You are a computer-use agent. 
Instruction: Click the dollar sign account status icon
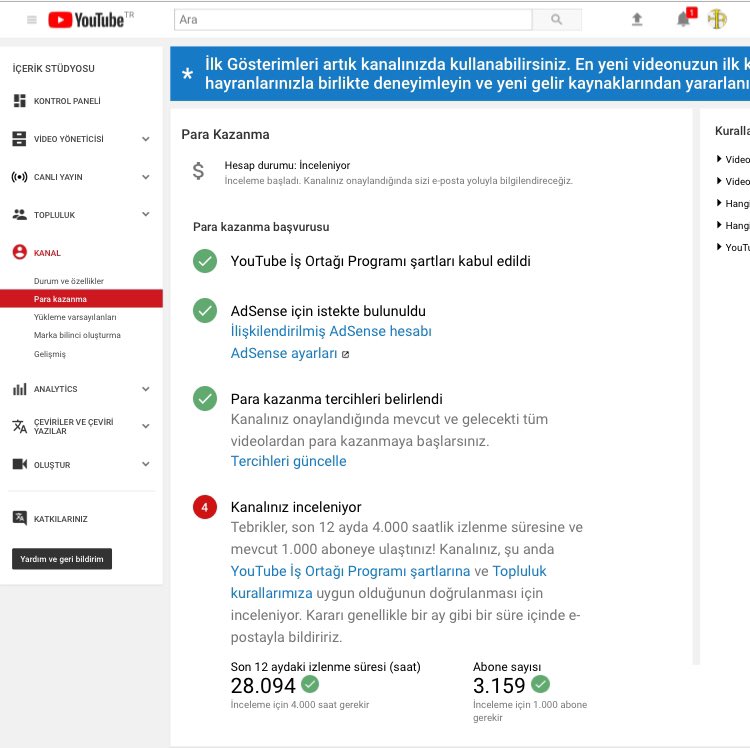[198, 171]
